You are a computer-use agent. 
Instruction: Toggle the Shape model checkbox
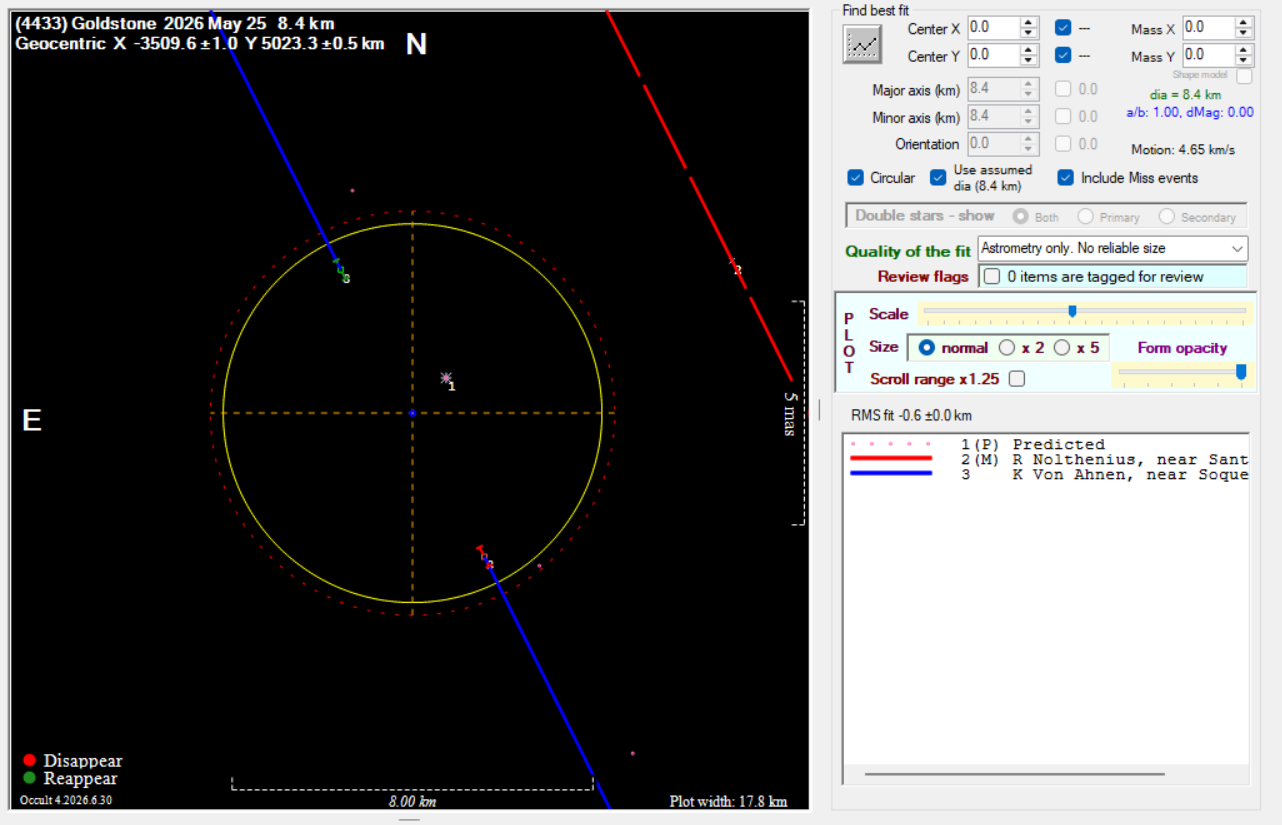[x=1244, y=76]
